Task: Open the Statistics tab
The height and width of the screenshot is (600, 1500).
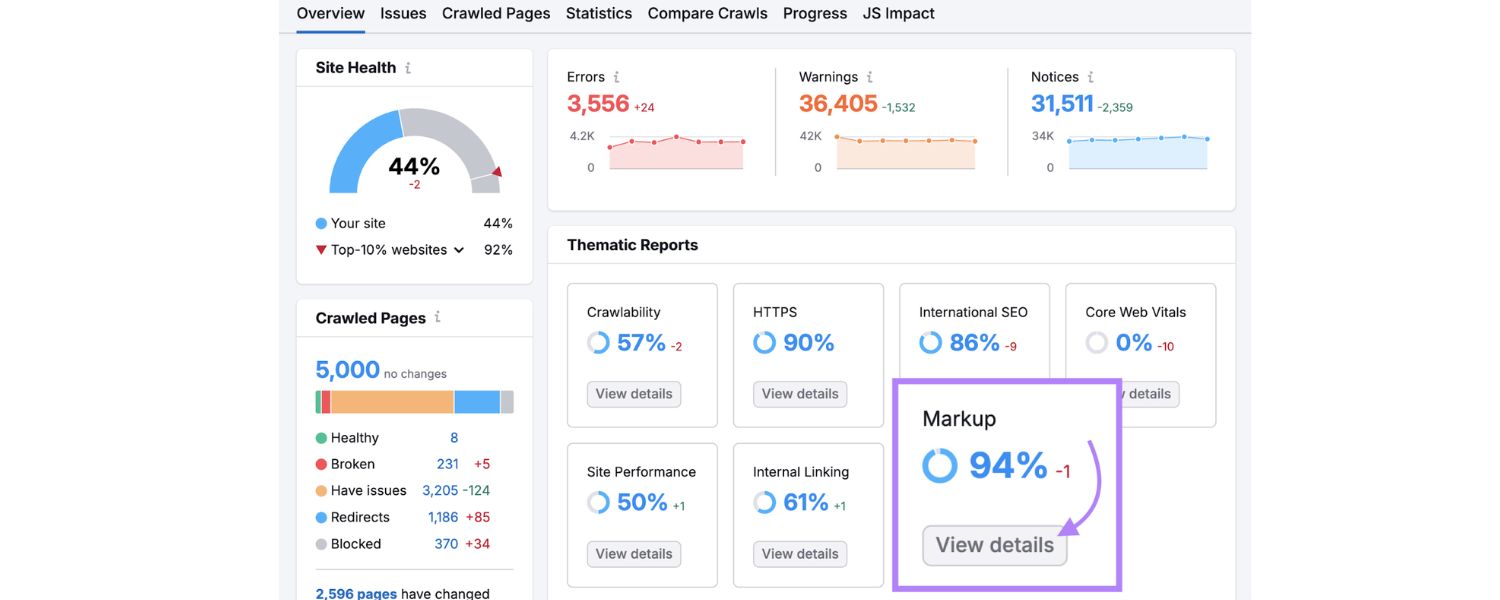Action: click(598, 13)
